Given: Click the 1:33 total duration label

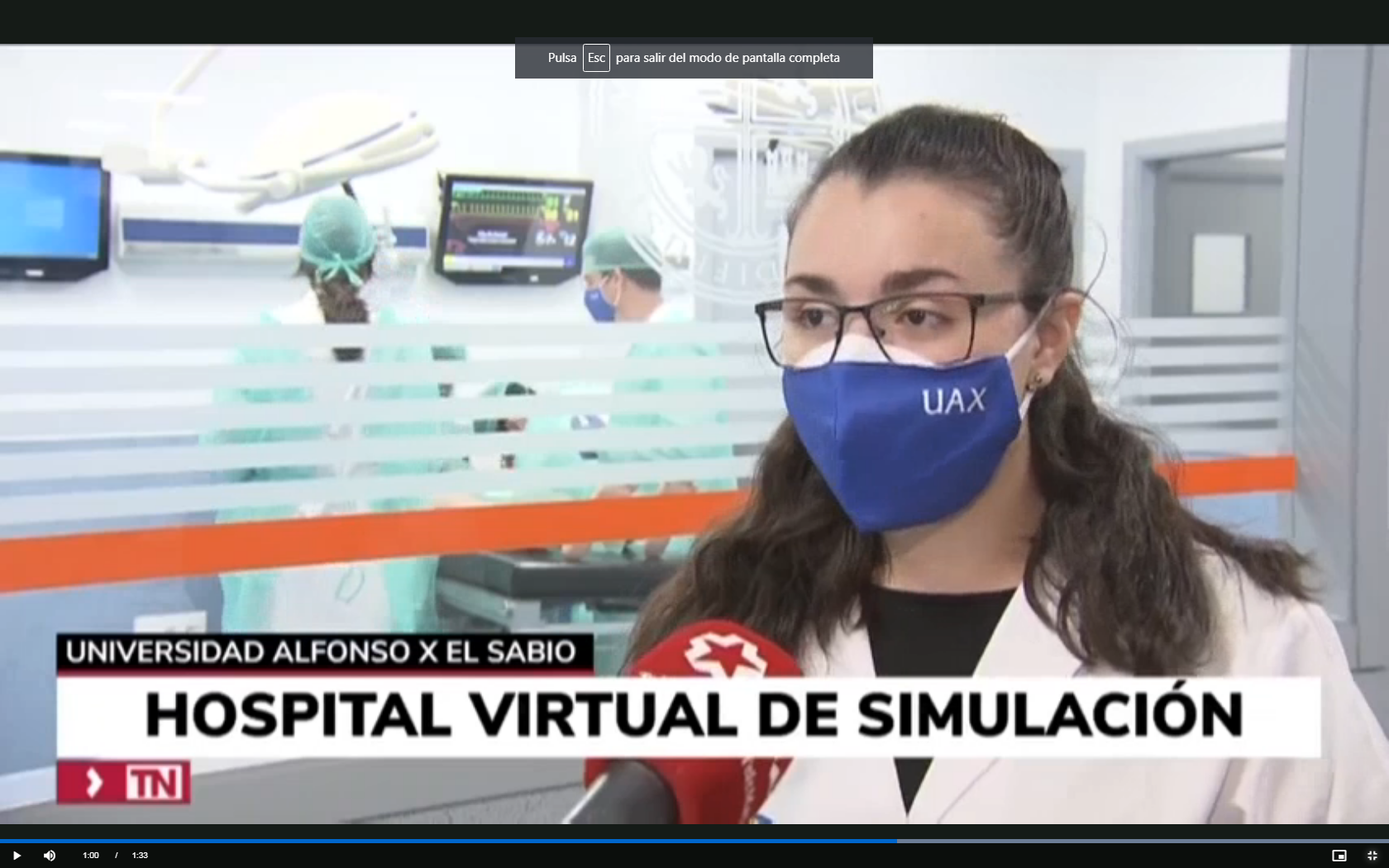Looking at the screenshot, I should click(140, 856).
